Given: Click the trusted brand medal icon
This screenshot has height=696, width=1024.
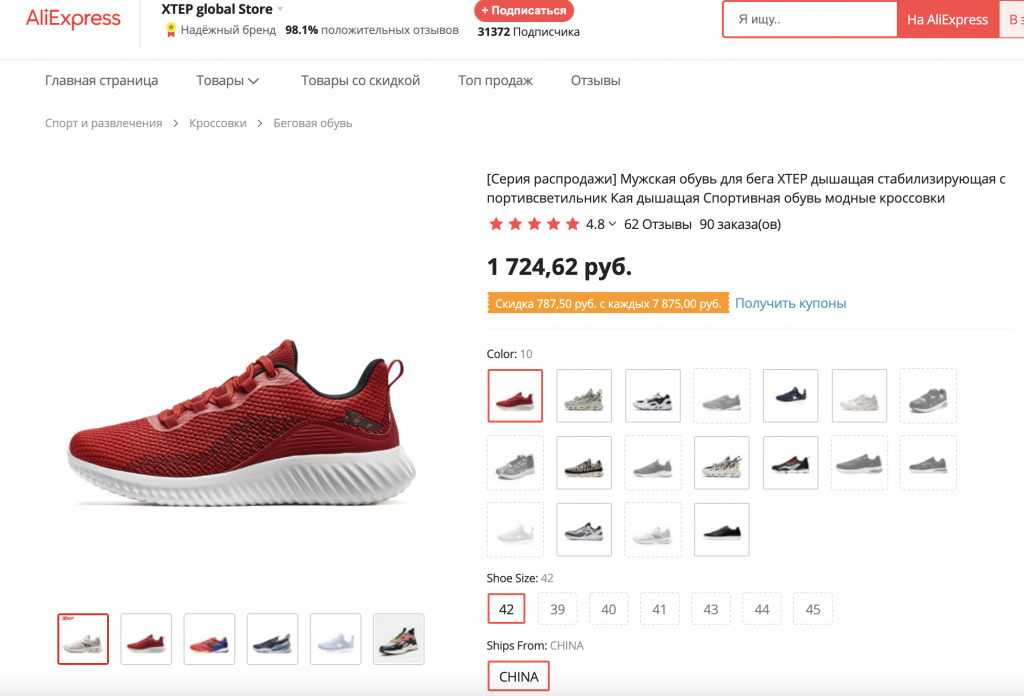Looking at the screenshot, I should click(x=171, y=30).
